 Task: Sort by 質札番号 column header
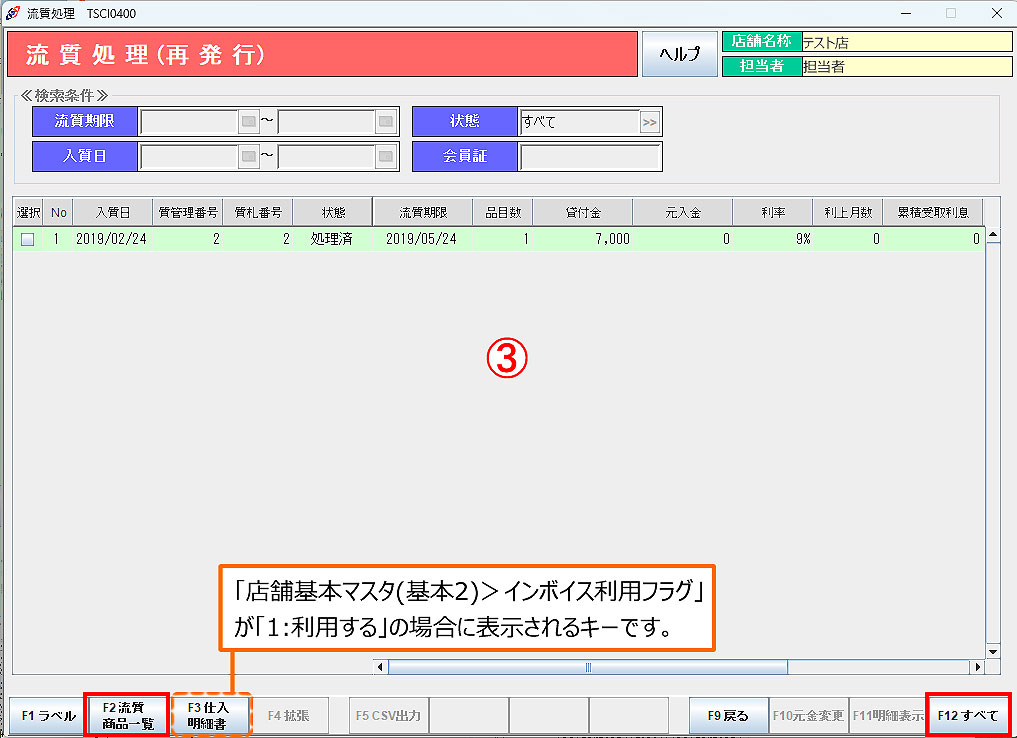(258, 212)
